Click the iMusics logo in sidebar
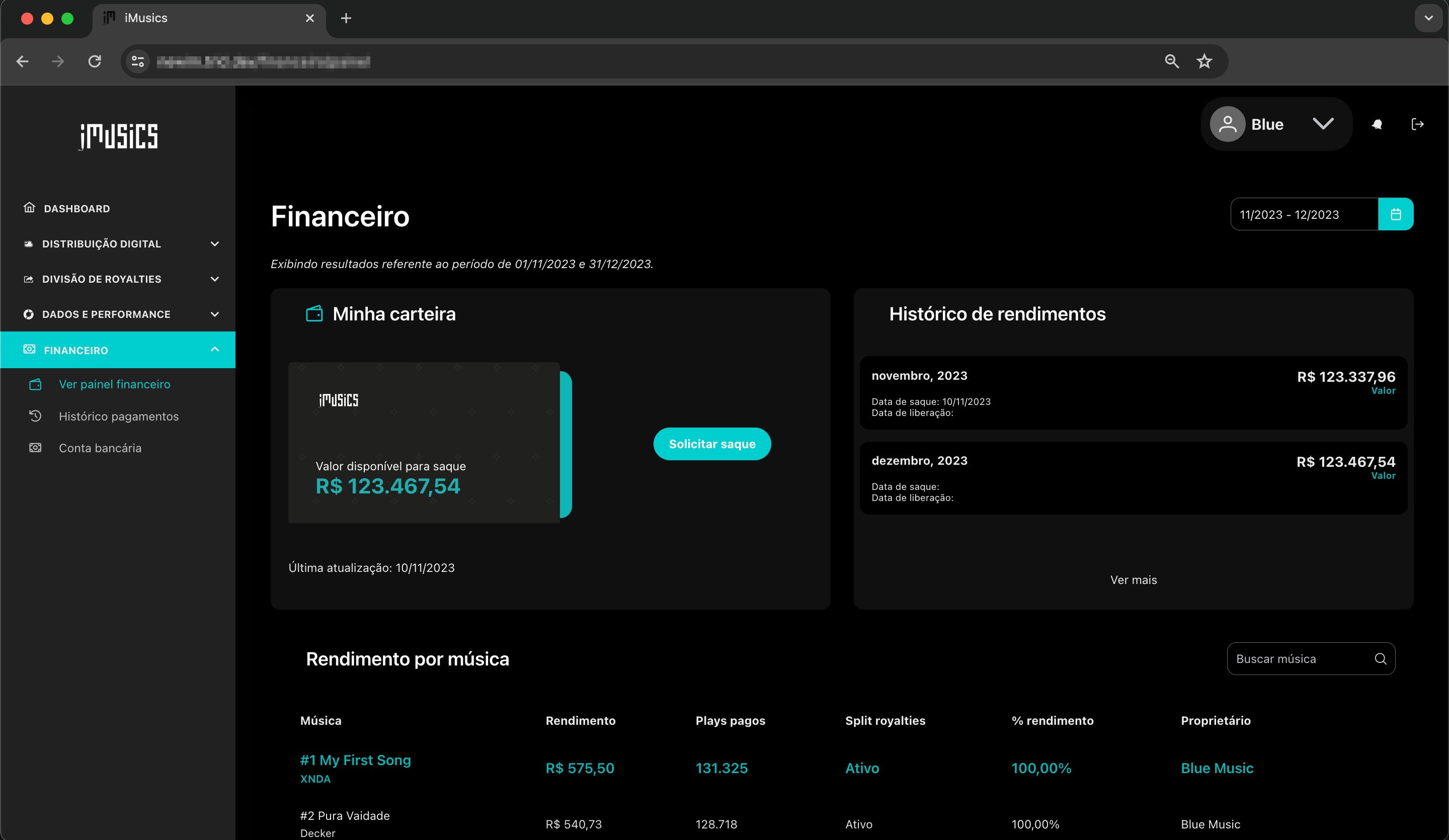The width and height of the screenshot is (1449, 840). click(x=118, y=136)
